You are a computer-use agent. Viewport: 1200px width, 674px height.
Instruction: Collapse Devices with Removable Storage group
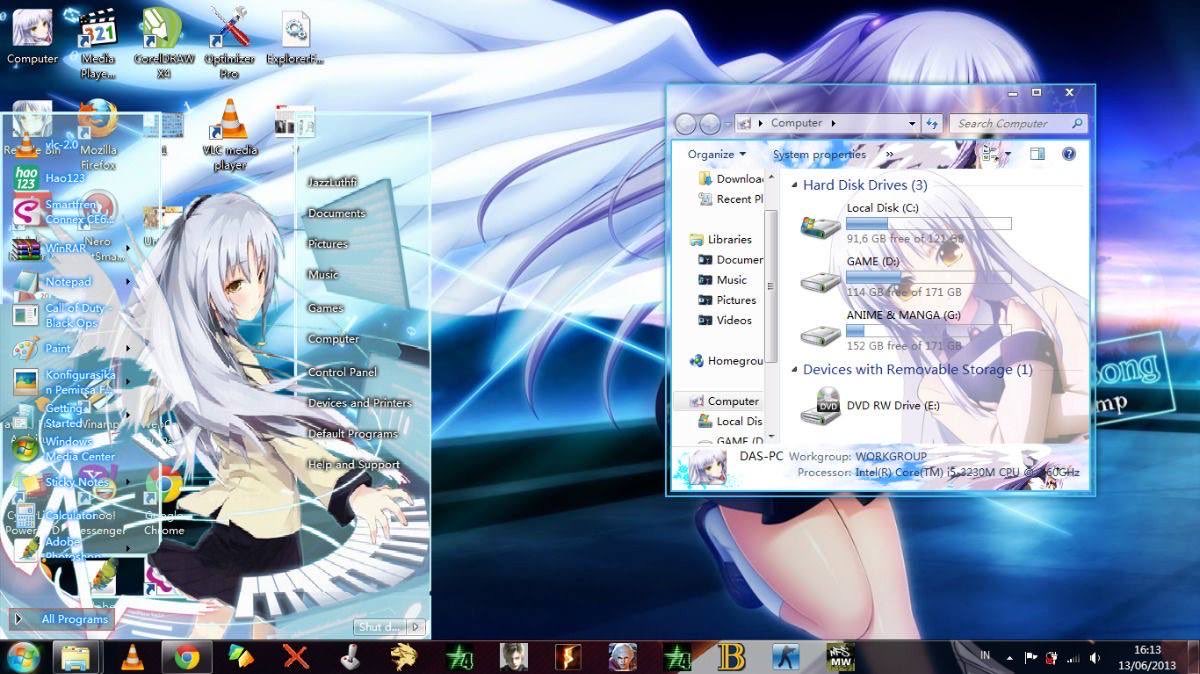pos(795,370)
